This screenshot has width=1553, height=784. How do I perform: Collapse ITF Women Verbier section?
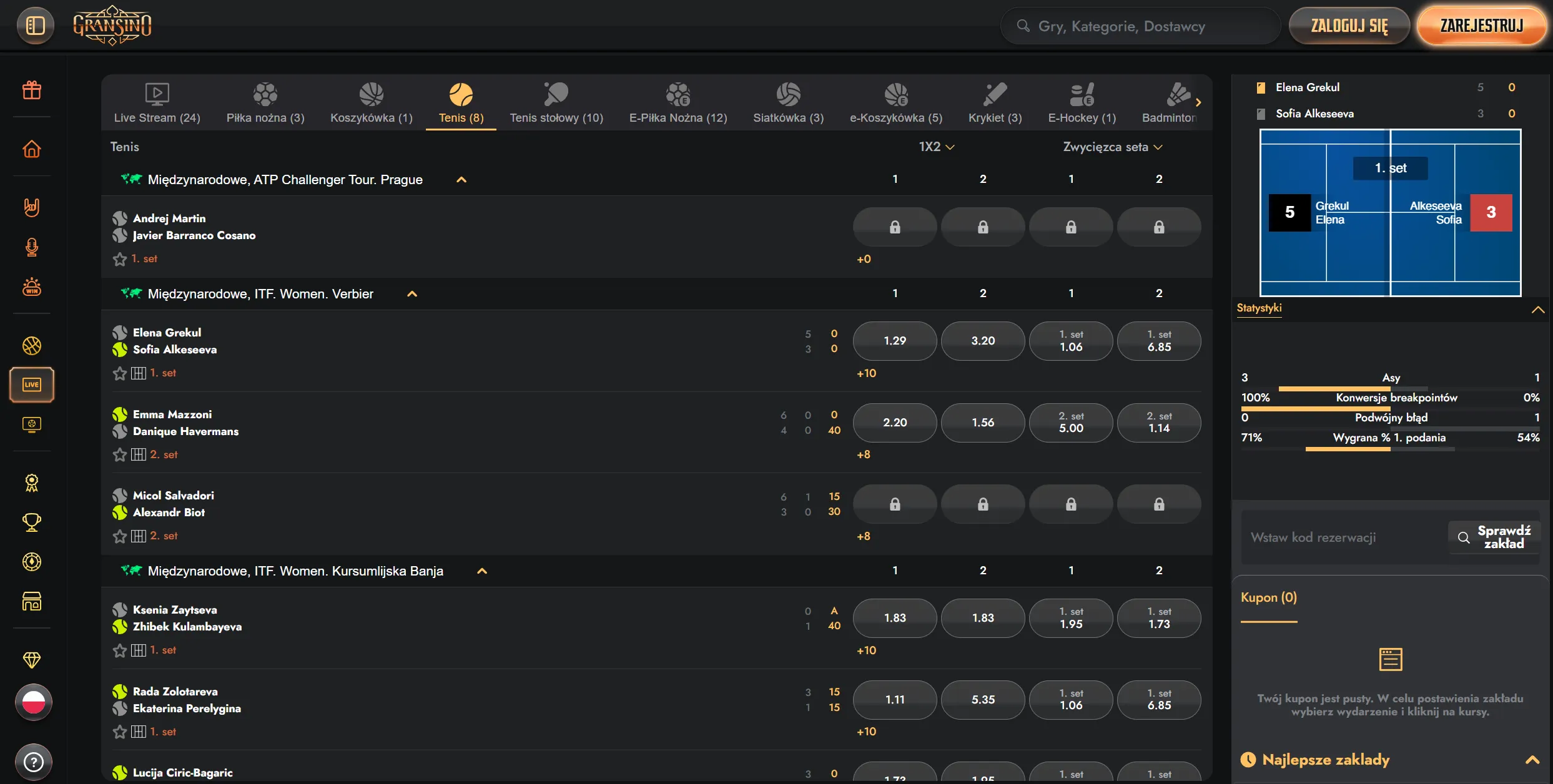412,294
